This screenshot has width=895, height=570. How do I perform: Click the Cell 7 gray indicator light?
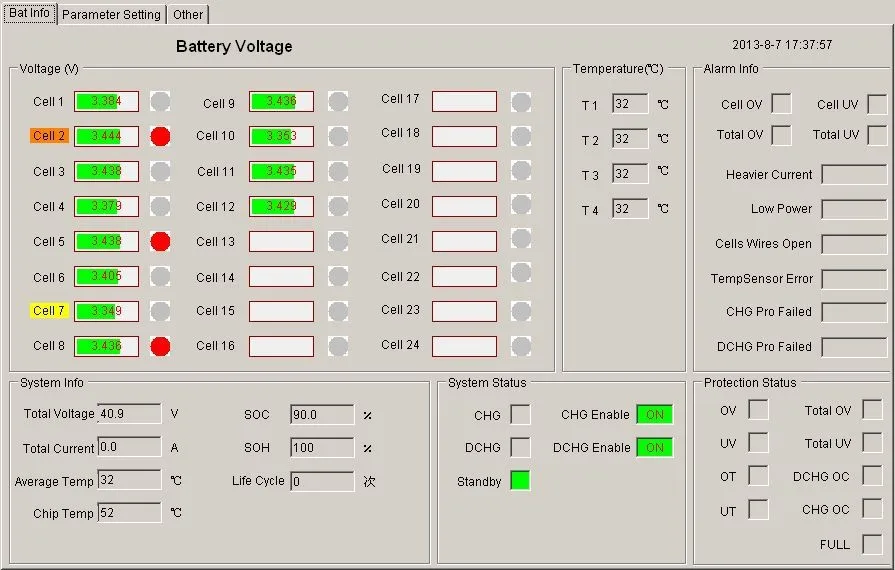pos(160,311)
